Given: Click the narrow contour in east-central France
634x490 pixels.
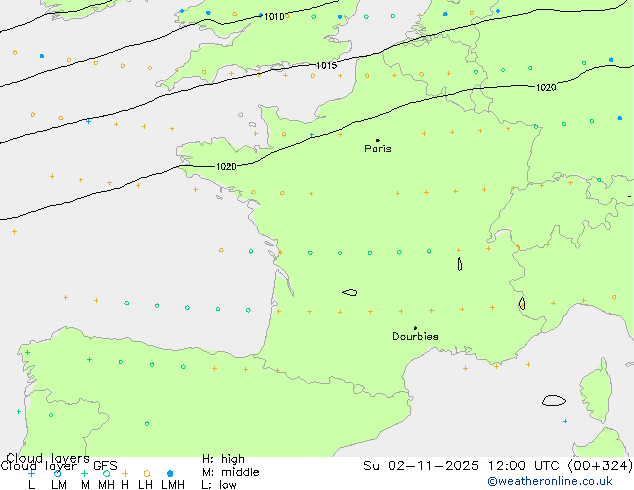Looking at the screenshot, I should point(460,264).
